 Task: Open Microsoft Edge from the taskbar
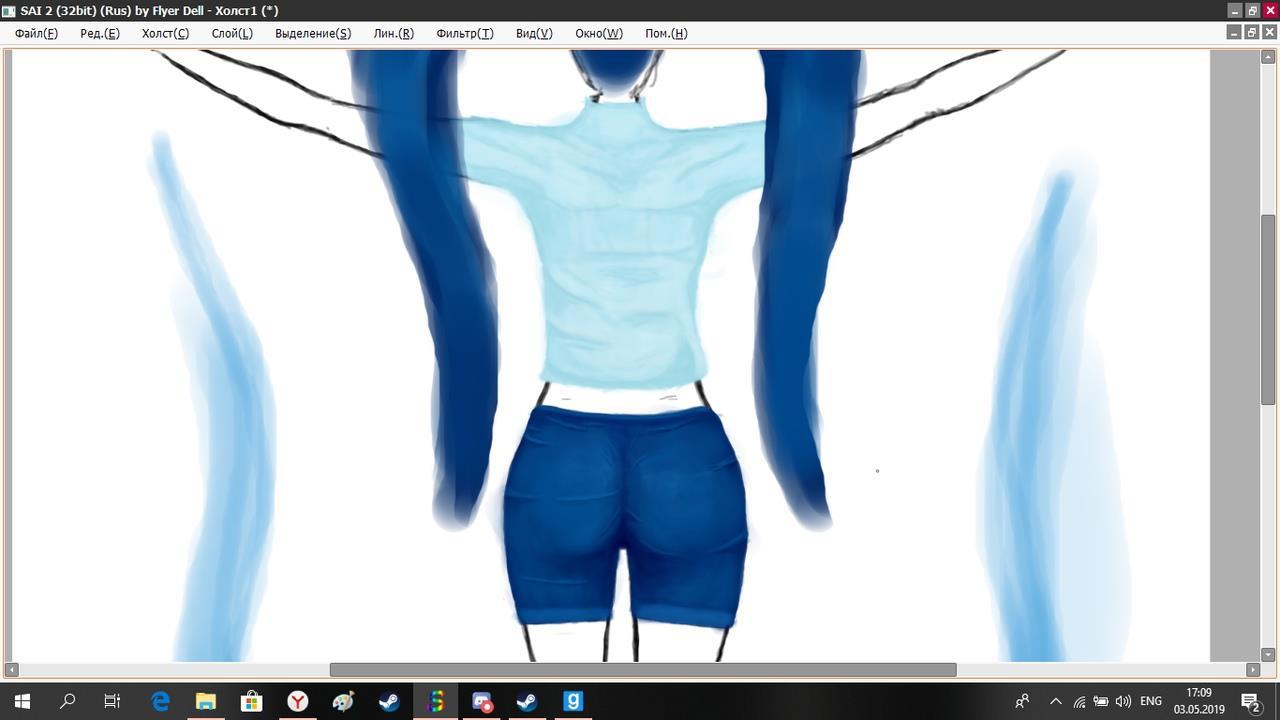tap(160, 701)
